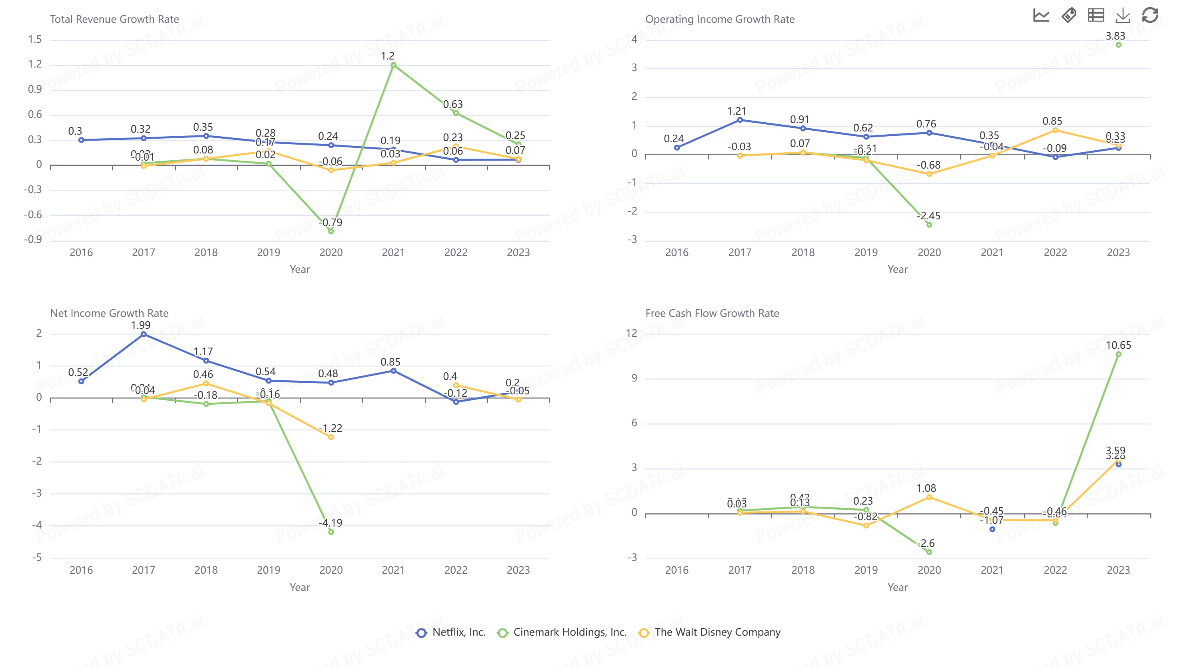Image resolution: width=1195 pixels, height=668 pixels.
Task: Select the 1.2 revenue growth point in 2021
Action: [393, 65]
